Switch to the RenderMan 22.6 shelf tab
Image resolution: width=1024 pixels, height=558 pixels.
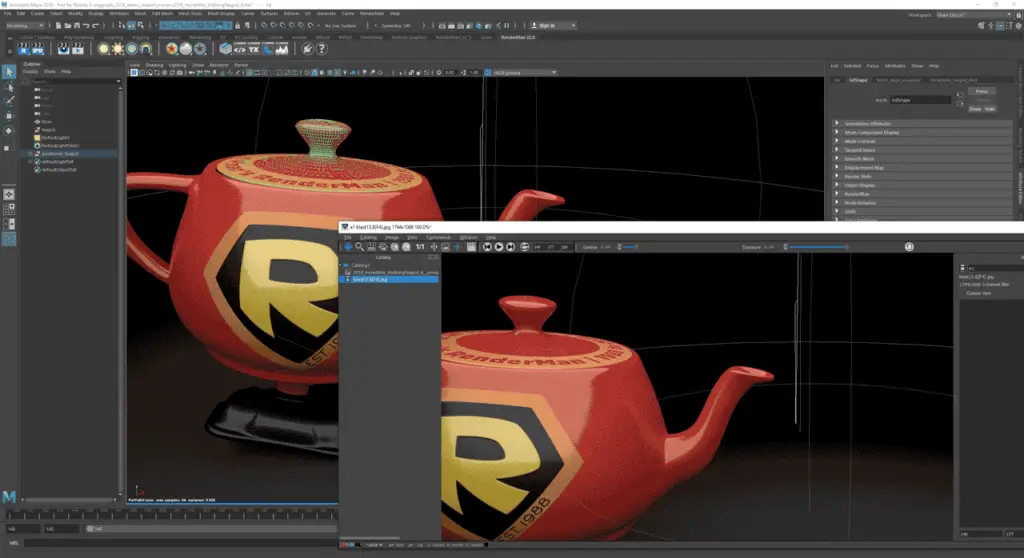coord(518,37)
